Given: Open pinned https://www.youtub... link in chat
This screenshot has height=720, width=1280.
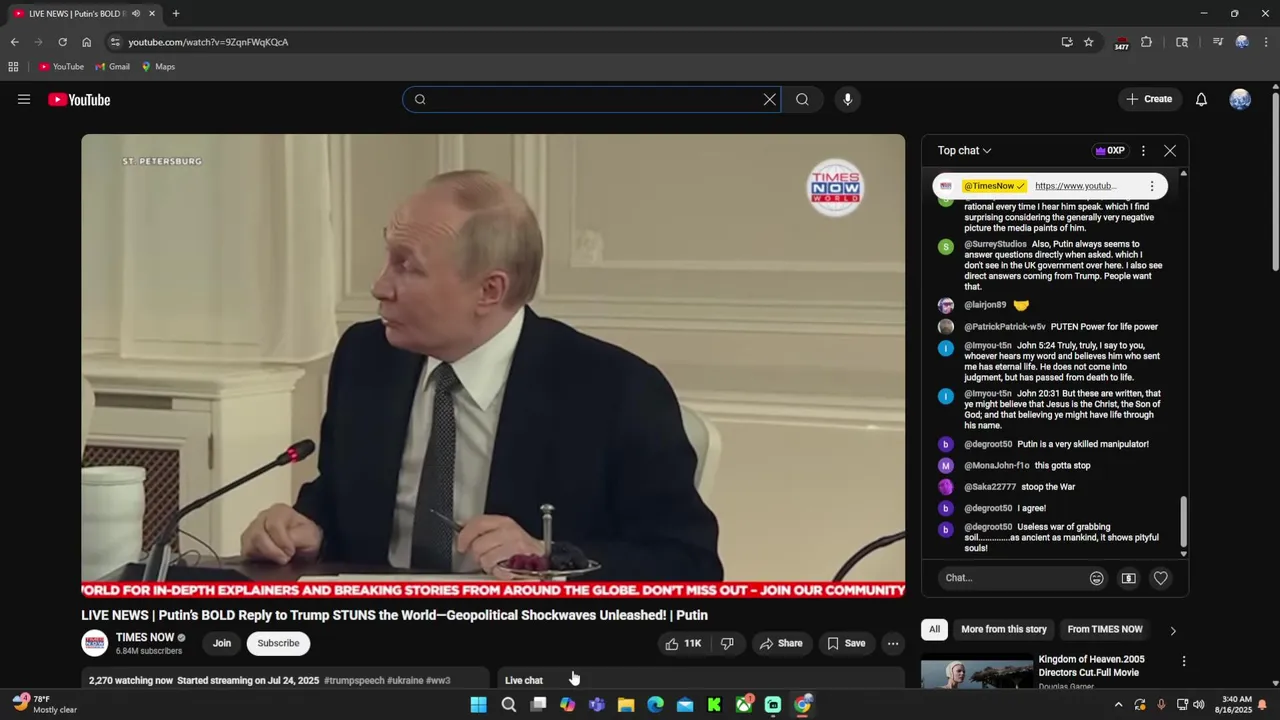Looking at the screenshot, I should click(x=1075, y=186).
